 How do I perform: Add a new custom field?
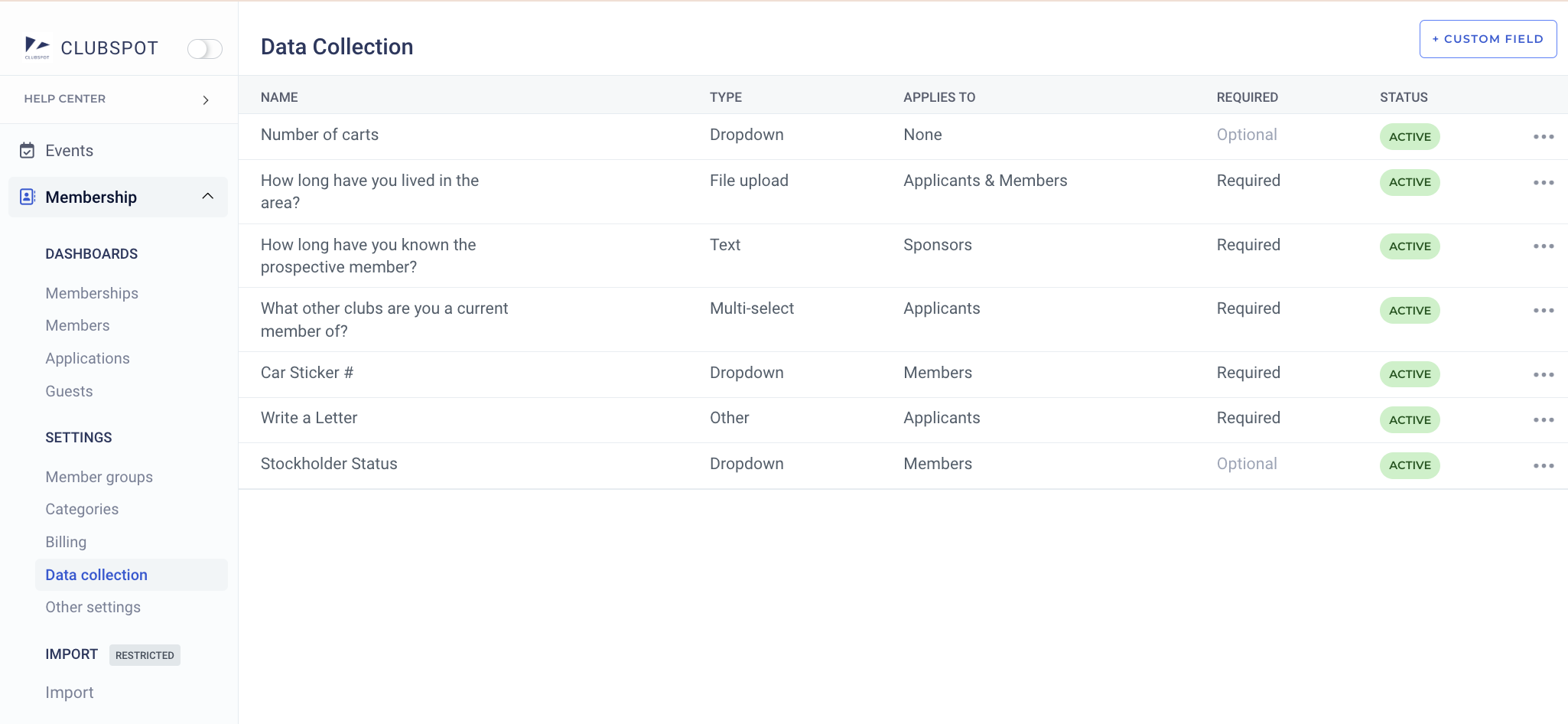(x=1488, y=39)
